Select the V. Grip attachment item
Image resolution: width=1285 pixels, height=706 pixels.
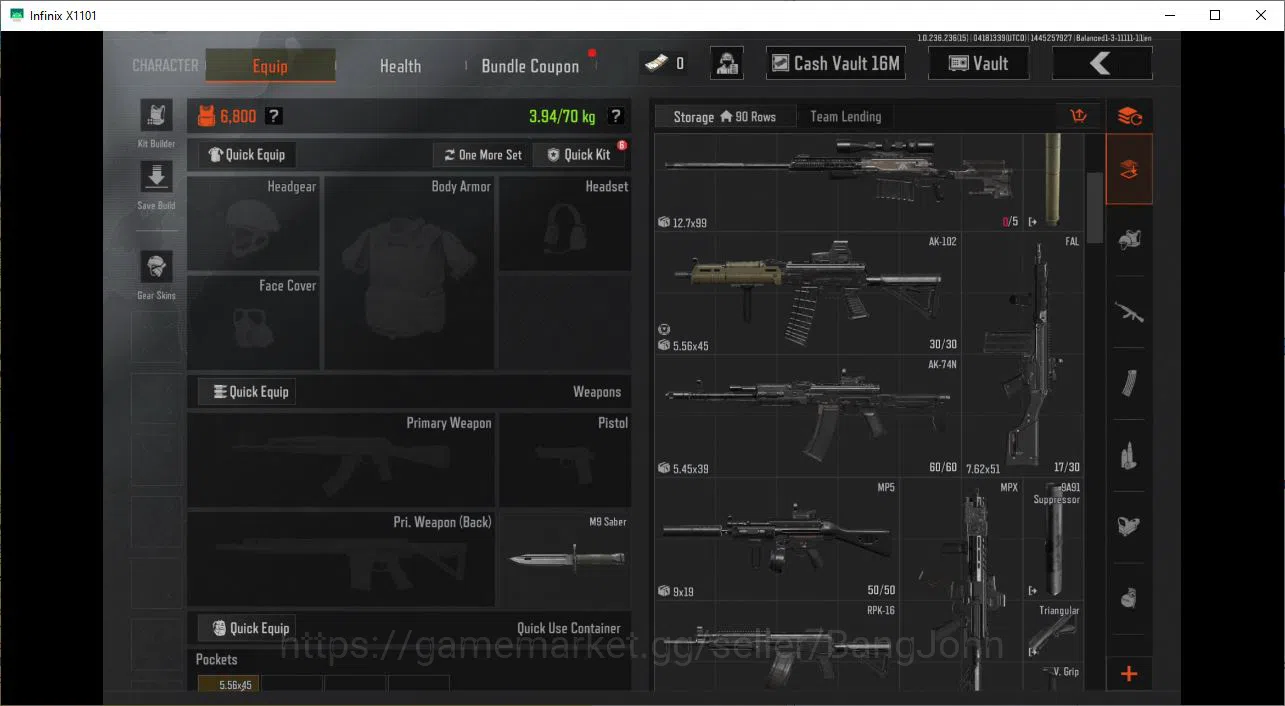click(1054, 676)
